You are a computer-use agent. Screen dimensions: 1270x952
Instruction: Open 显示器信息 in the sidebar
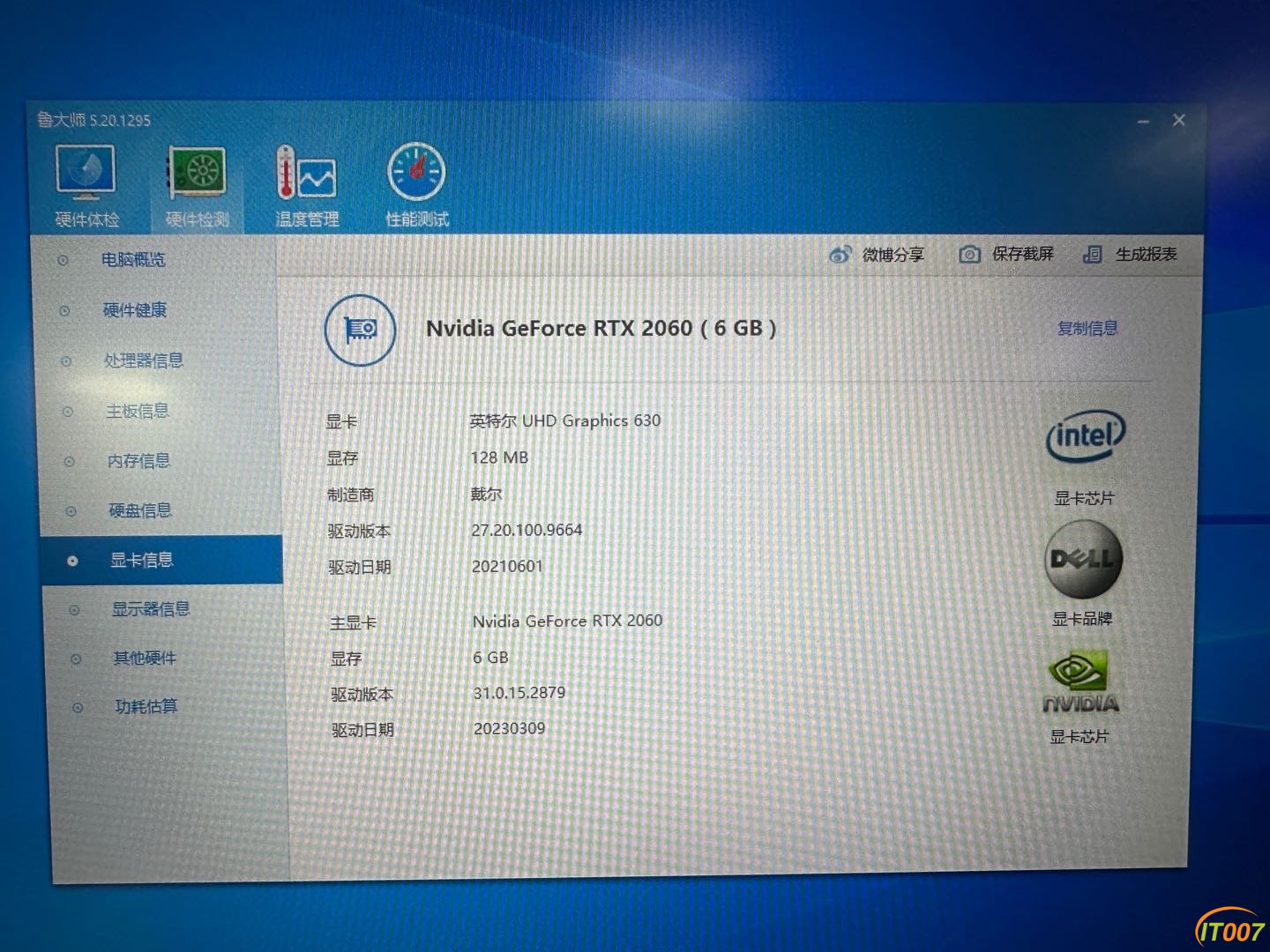point(151,609)
